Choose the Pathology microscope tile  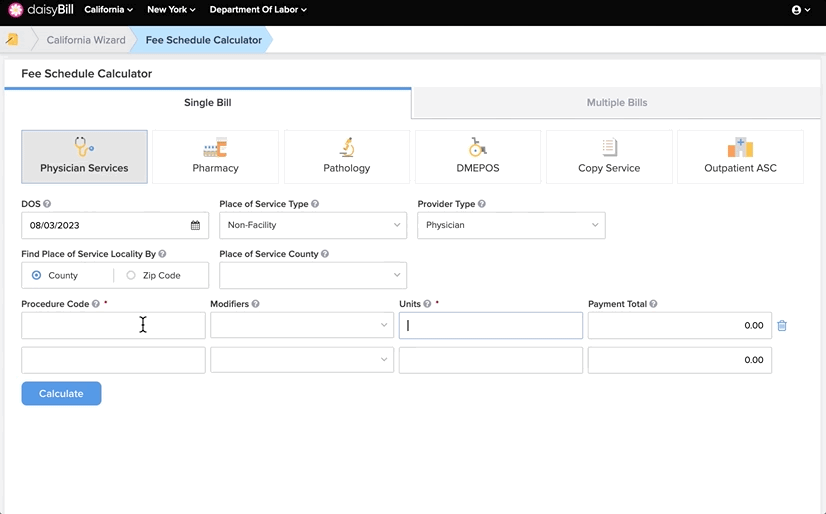point(347,157)
